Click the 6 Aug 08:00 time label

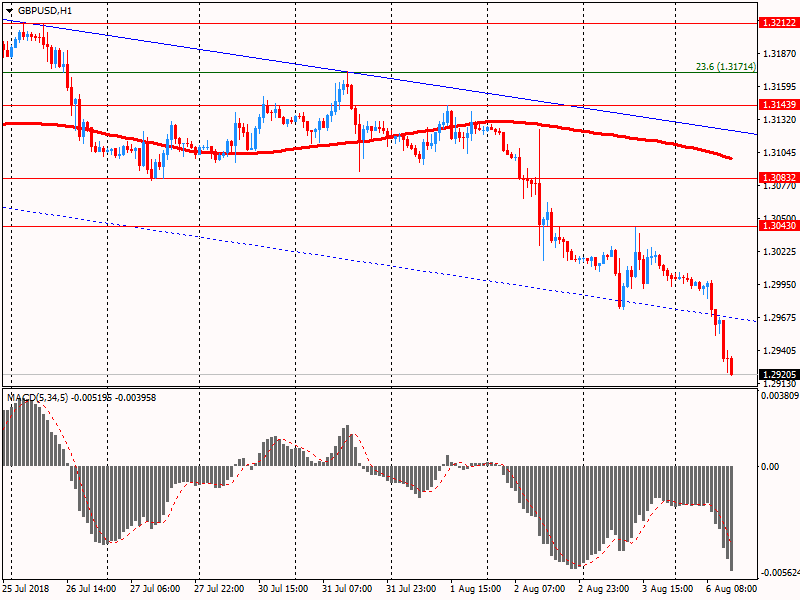point(730,590)
